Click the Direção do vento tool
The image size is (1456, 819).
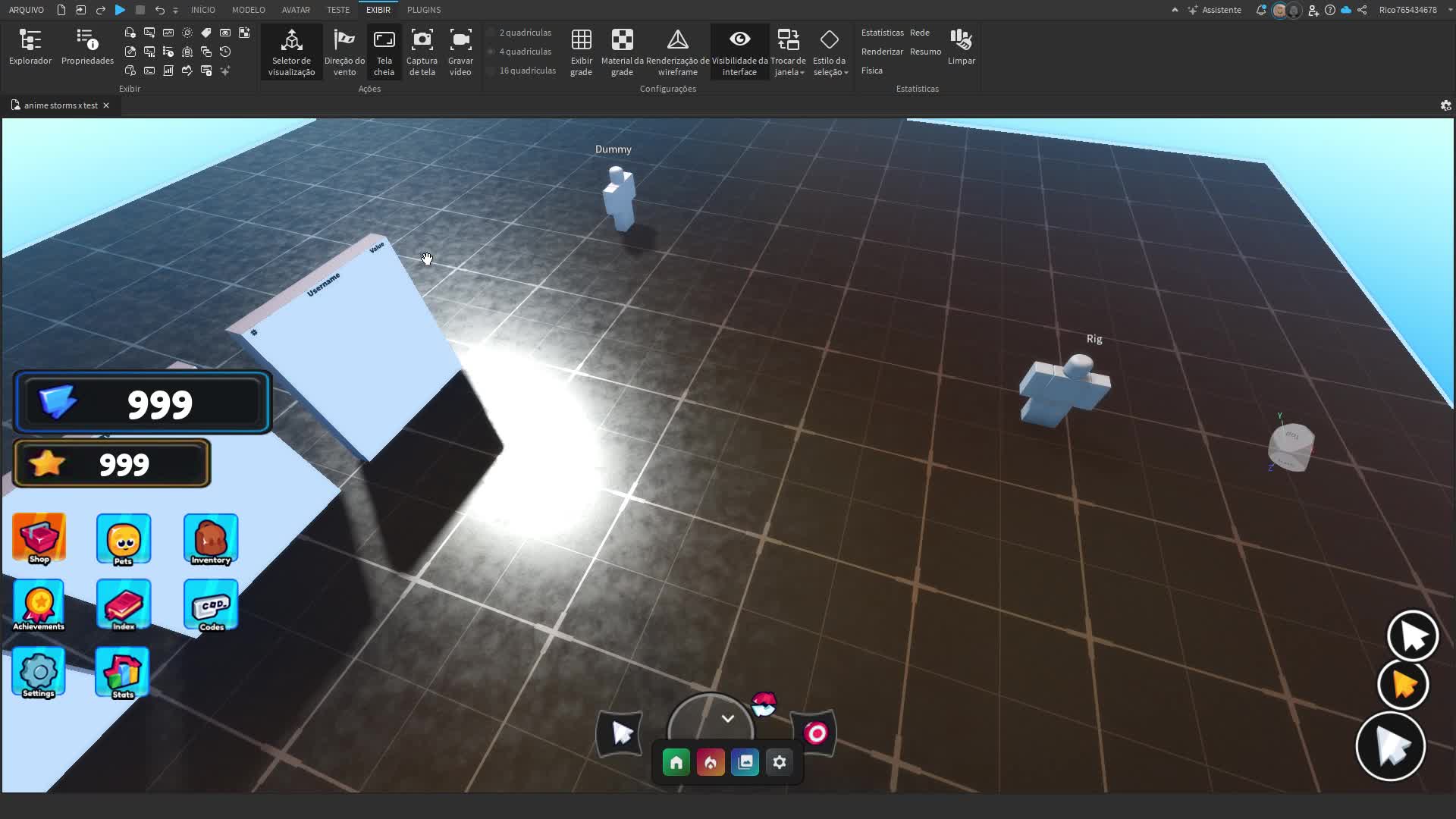(344, 52)
